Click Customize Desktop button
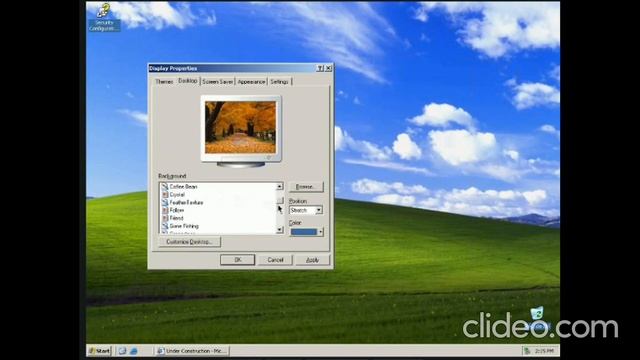The image size is (640, 360). [189, 242]
